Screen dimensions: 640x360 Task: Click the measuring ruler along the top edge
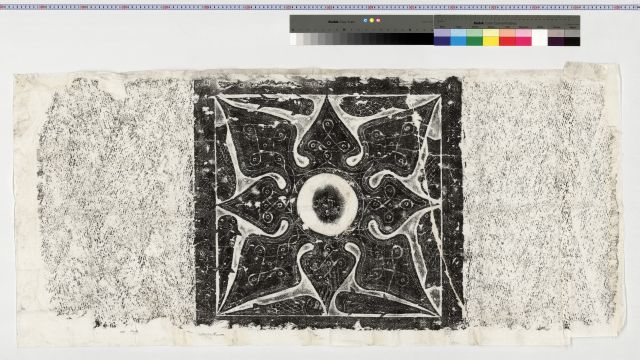click(x=320, y=7)
